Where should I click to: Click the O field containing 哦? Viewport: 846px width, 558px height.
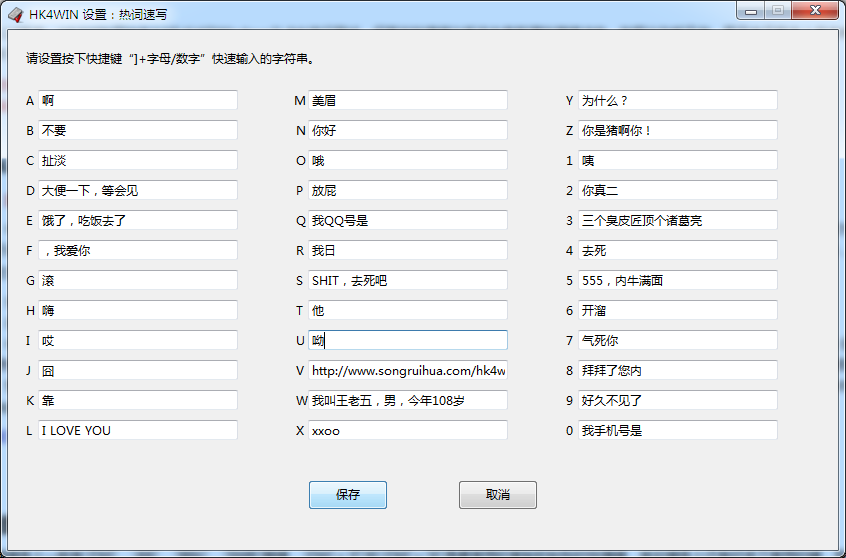(408, 160)
